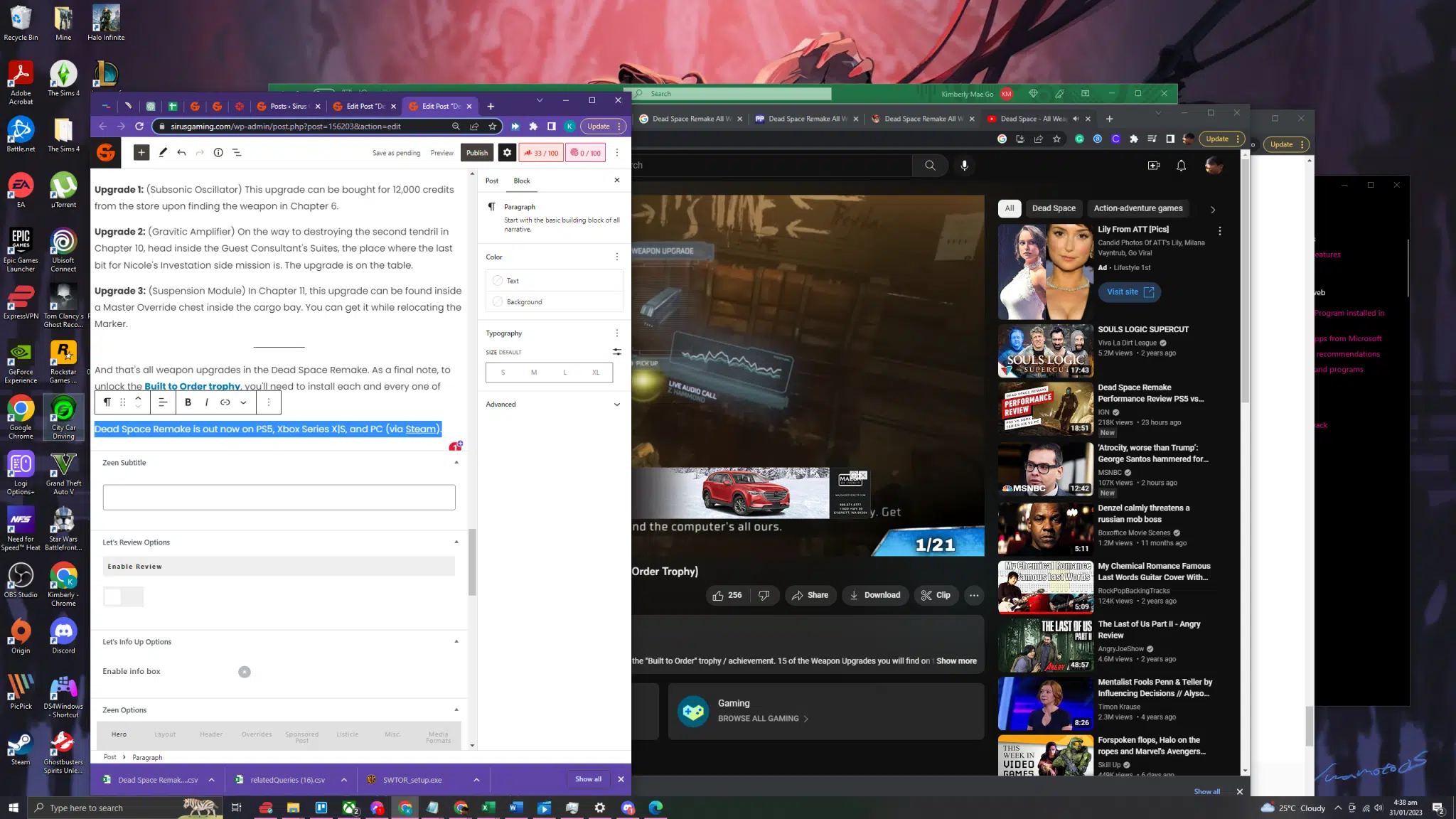Image resolution: width=1456 pixels, height=819 pixels.
Task: Open more actions beside Clip button
Action: pos(974,595)
